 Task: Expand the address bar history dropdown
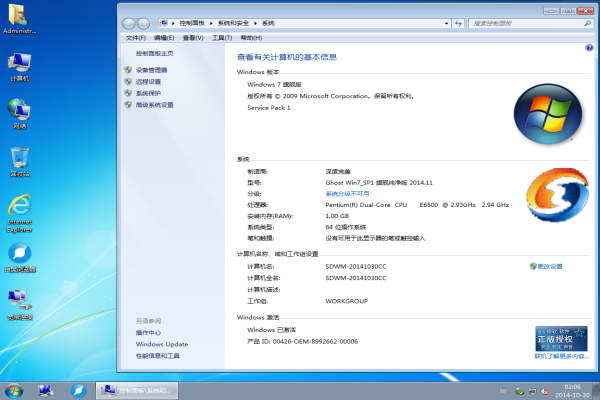(446, 23)
